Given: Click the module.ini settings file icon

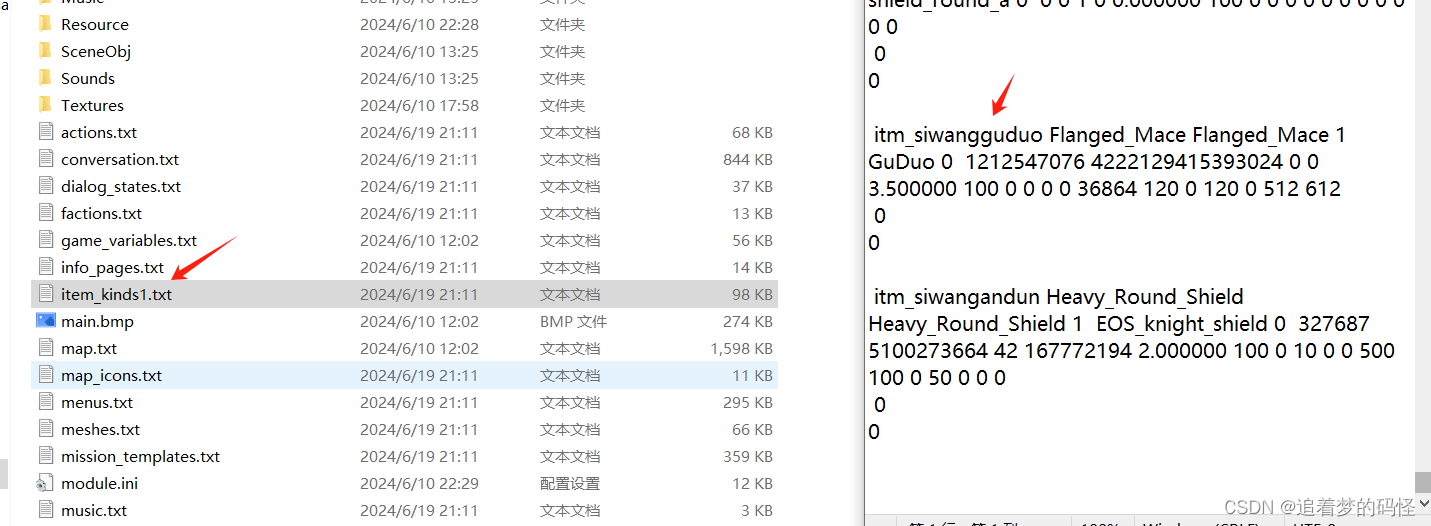Looking at the screenshot, I should pyautogui.click(x=45, y=483).
